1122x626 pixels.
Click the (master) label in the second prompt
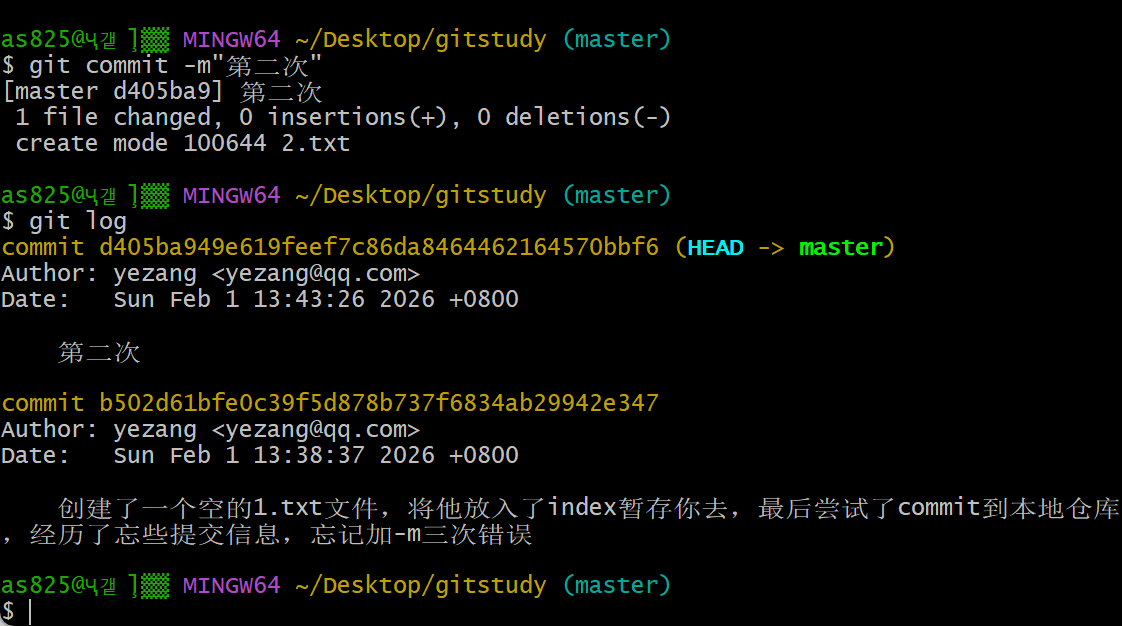[617, 195]
